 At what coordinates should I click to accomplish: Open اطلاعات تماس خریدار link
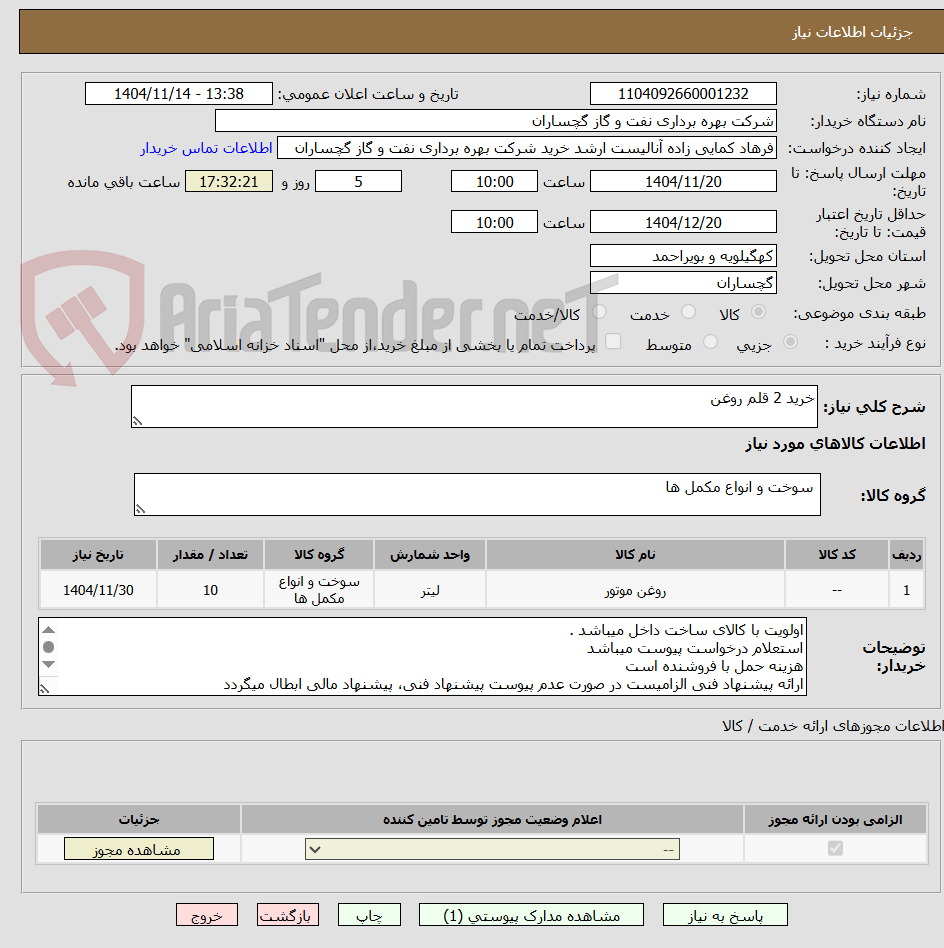[x=207, y=148]
